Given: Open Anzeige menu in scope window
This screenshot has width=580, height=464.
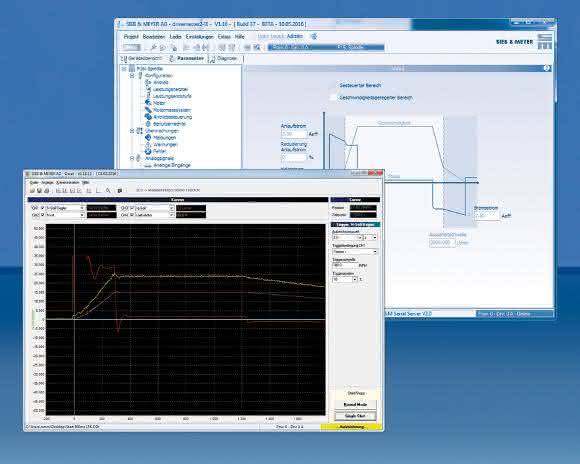Looking at the screenshot, I should point(47,183).
